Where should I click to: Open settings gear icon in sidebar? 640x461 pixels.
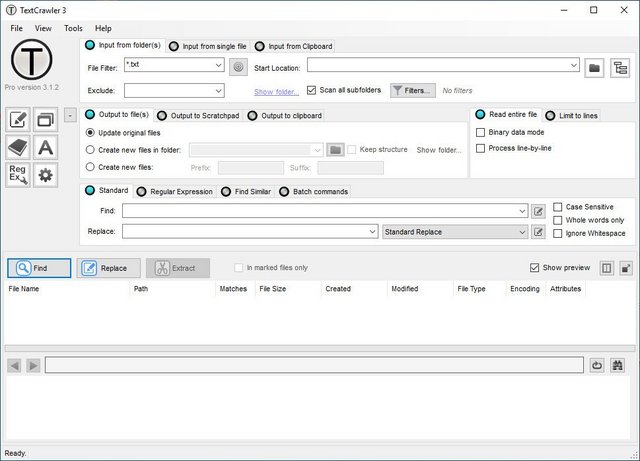tap(45, 175)
